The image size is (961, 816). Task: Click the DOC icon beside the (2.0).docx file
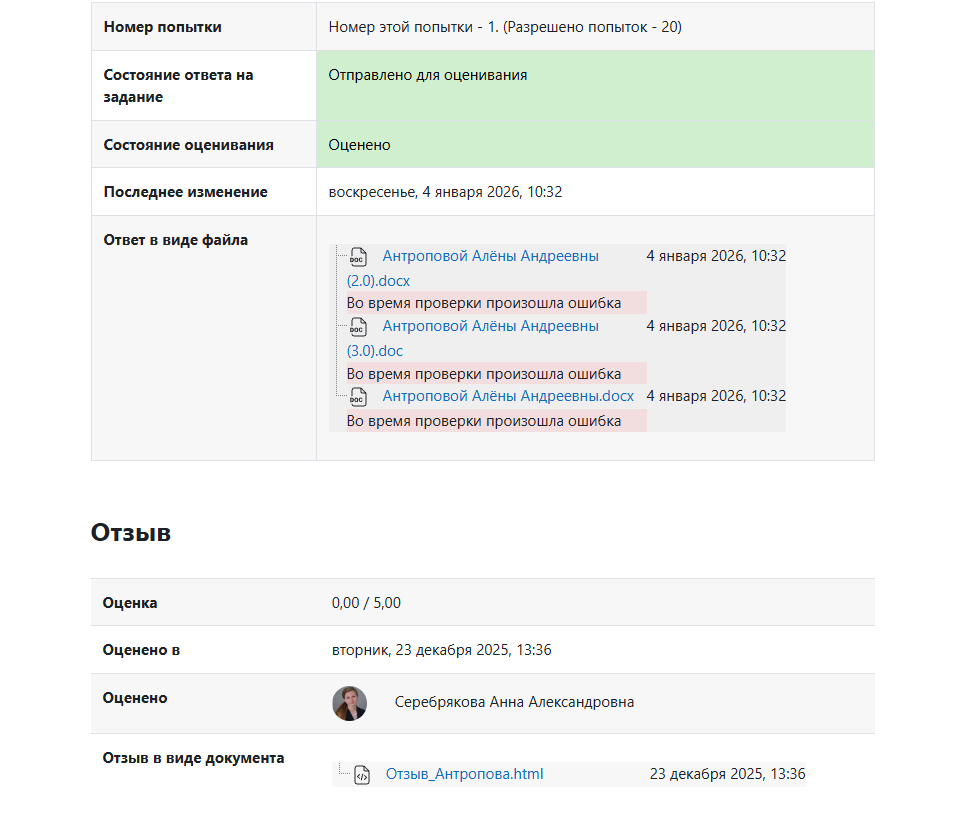pyautogui.click(x=358, y=257)
